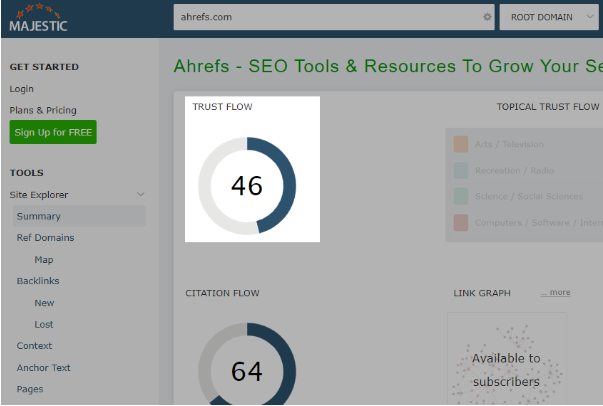This screenshot has width=603, height=406.
Task: Click the Computers / Software color swatch
Action: coord(461,223)
